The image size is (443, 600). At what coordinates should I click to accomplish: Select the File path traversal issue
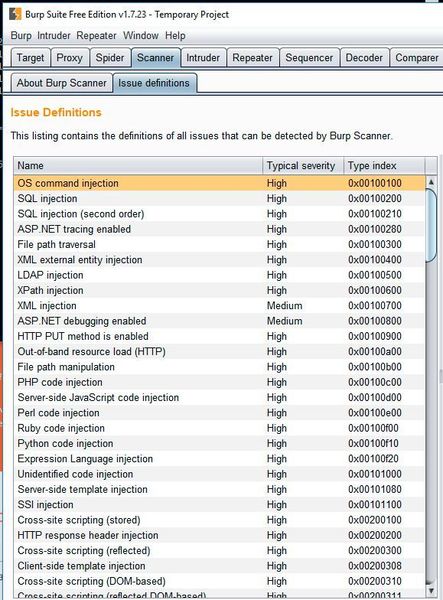click(x=219, y=245)
